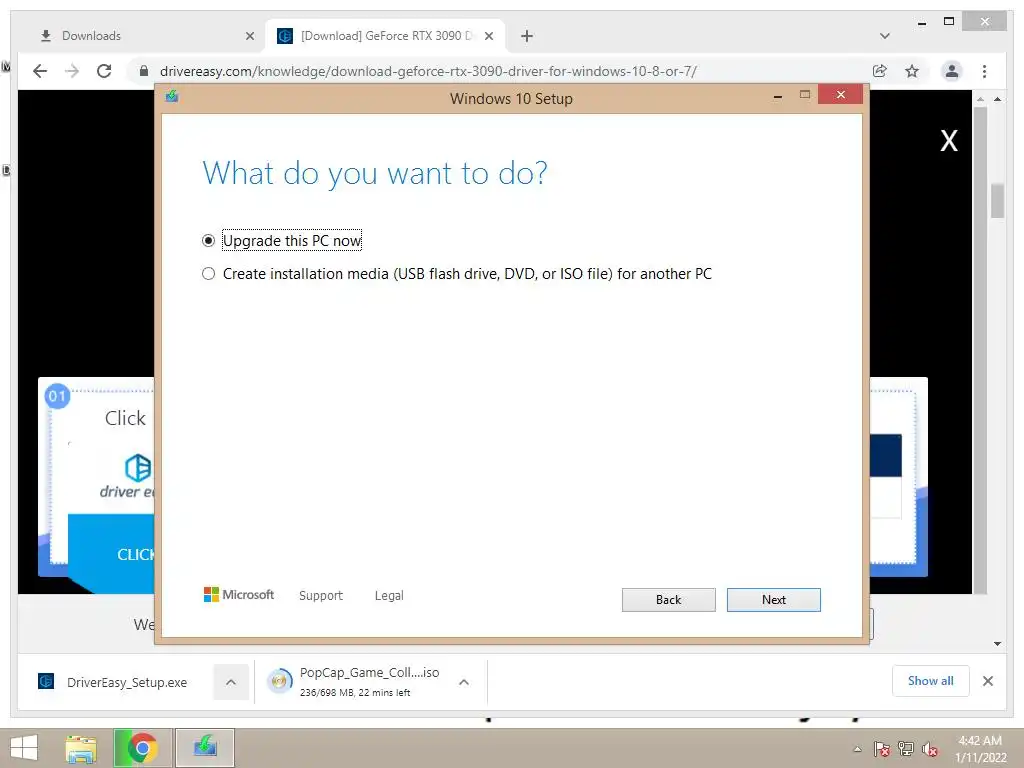This screenshot has width=1024, height=768.
Task: Open Chrome profile avatar menu
Action: pos(952,71)
